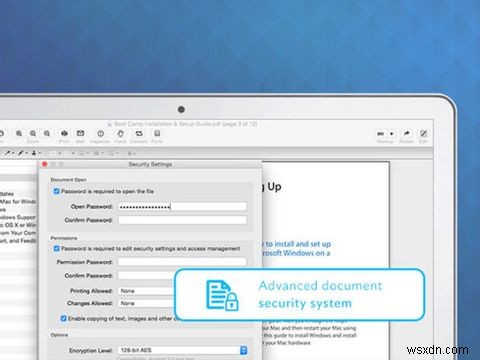Image resolution: width=480 pixels, height=360 pixels.
Task: Open the Encryption Level 128-bit AES dropdown
Action: (x=182, y=350)
